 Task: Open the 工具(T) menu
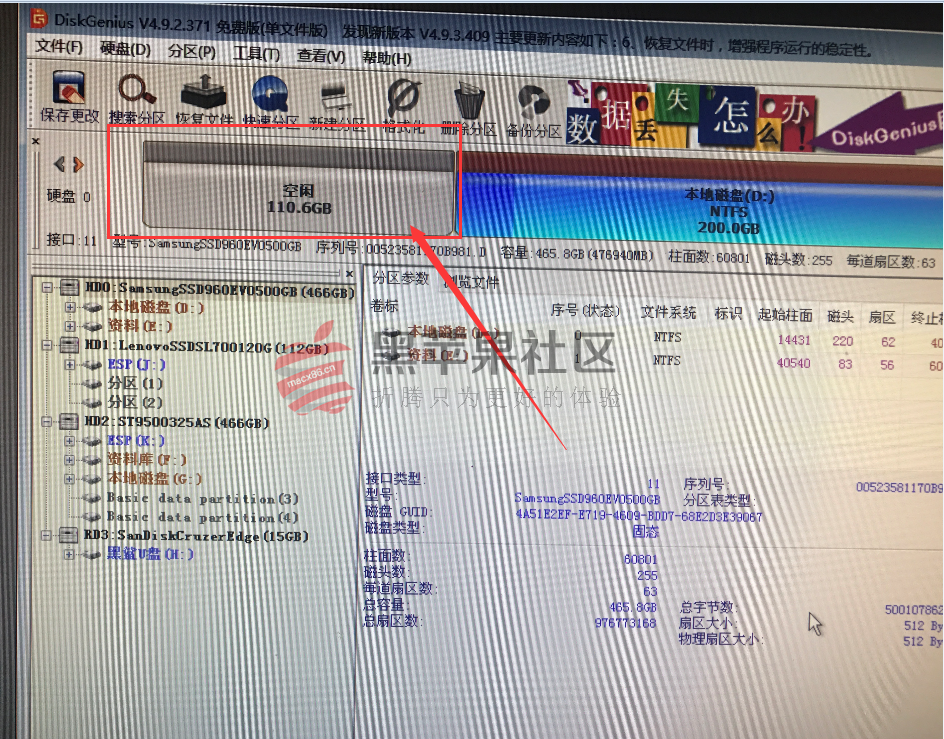tap(256, 54)
